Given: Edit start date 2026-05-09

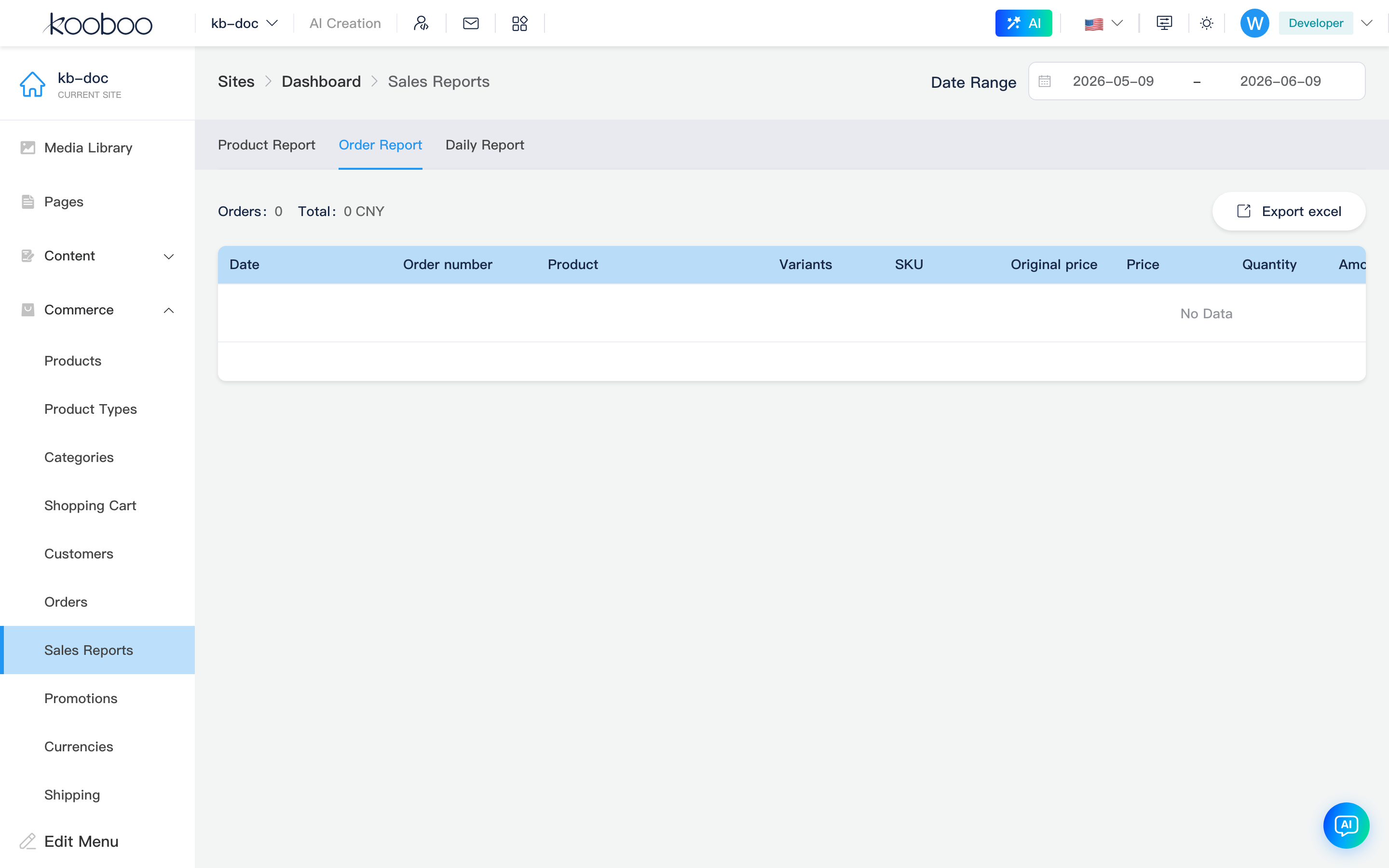Looking at the screenshot, I should pyautogui.click(x=1113, y=81).
